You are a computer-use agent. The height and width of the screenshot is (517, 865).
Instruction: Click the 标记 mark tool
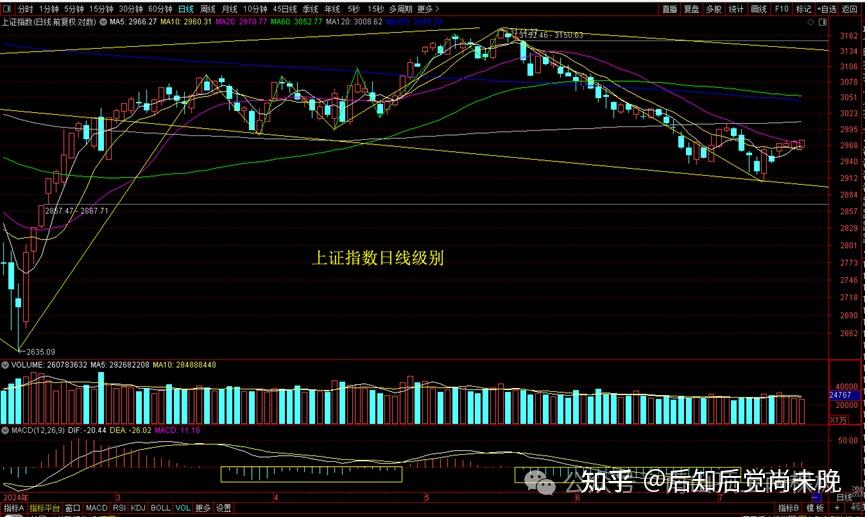tap(803, 8)
